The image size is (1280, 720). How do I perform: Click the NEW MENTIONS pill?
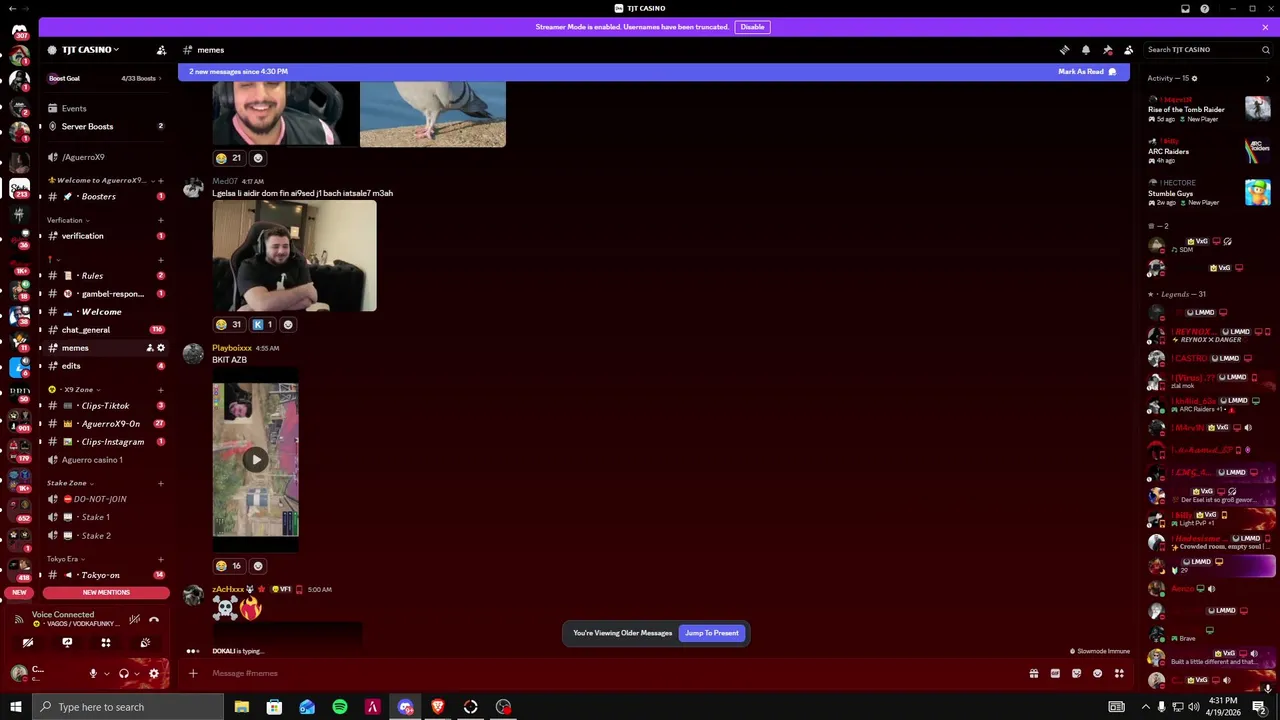click(105, 593)
